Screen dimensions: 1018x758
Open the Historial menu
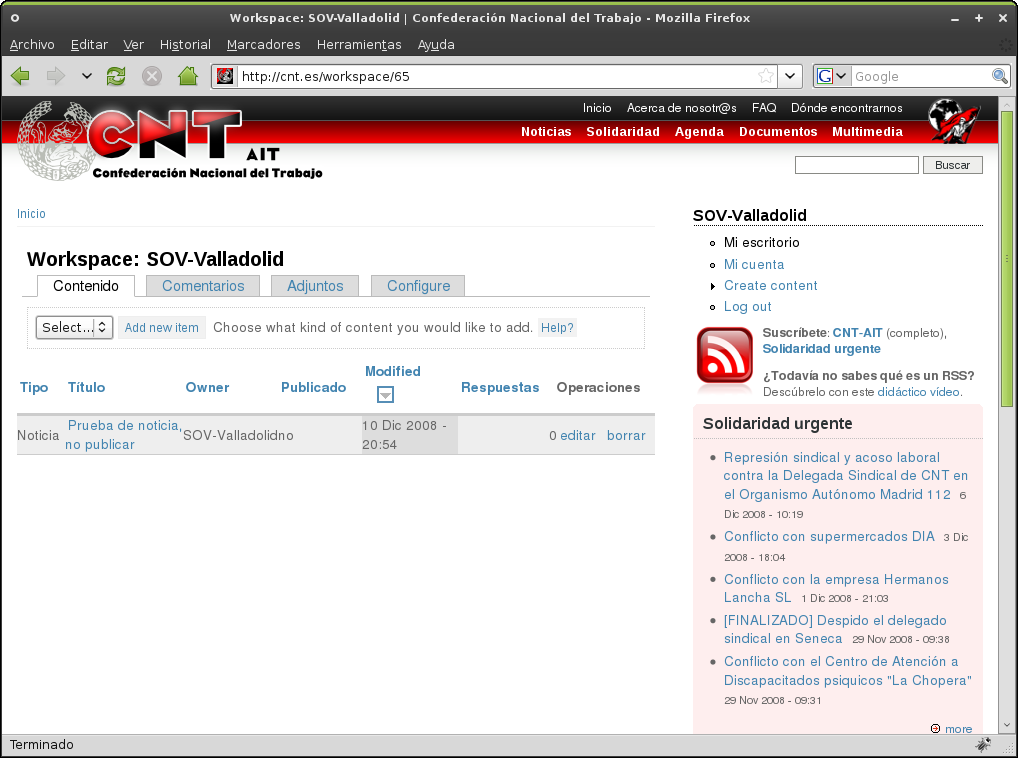185,45
